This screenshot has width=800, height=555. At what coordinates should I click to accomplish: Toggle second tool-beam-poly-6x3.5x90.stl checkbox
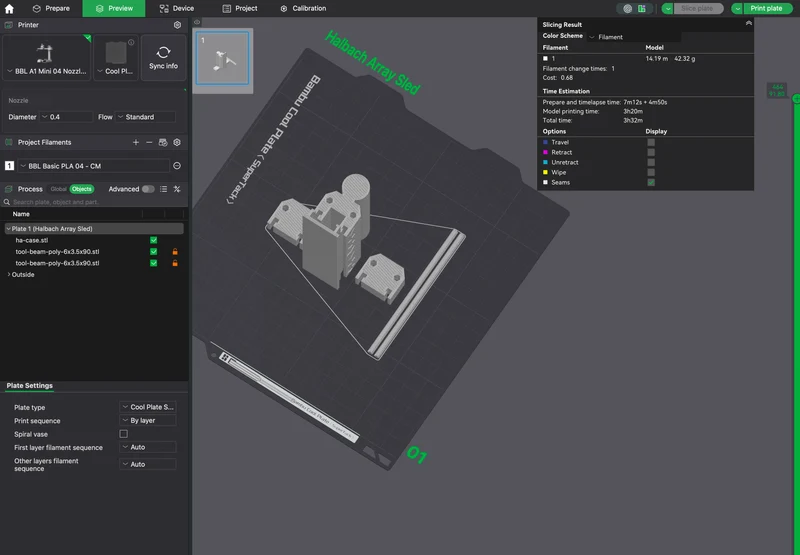(154, 263)
